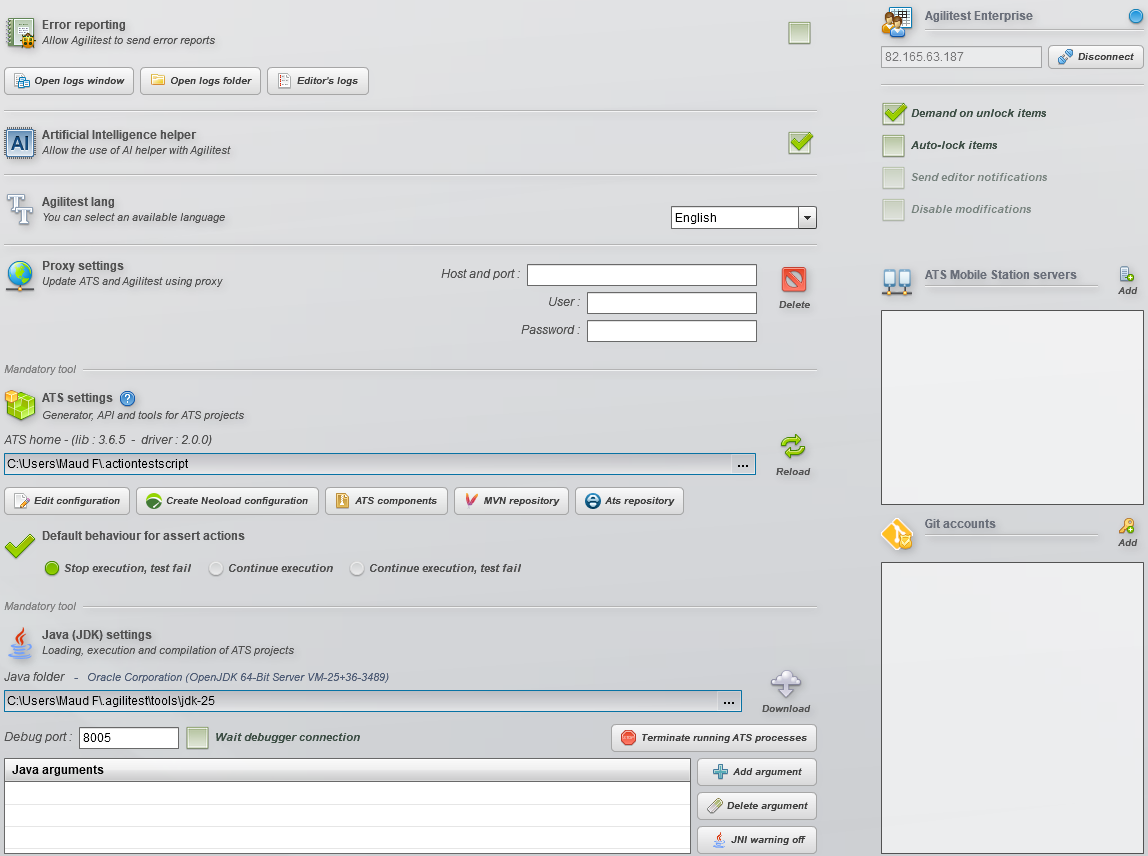
Task: Open Ats repository
Action: (629, 502)
